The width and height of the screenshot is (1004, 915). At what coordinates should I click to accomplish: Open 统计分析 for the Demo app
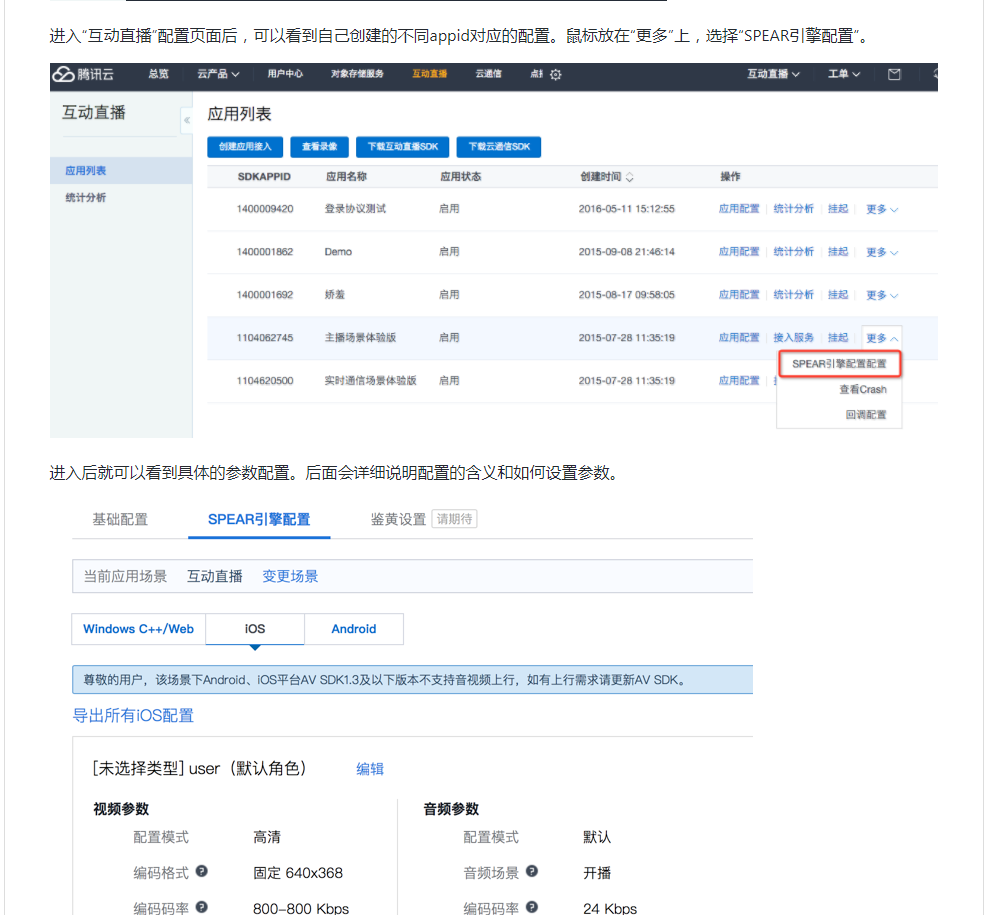pyautogui.click(x=793, y=252)
